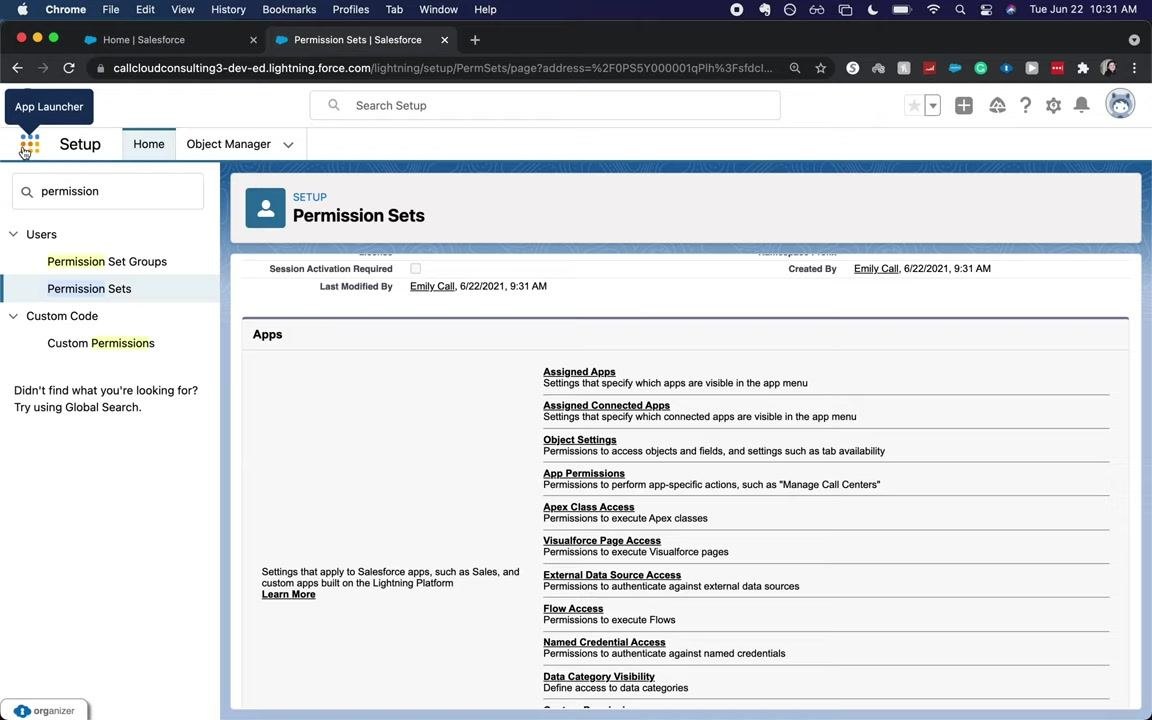The image size is (1152, 720).
Task: Open the Assigned Apps link
Action: 579,372
